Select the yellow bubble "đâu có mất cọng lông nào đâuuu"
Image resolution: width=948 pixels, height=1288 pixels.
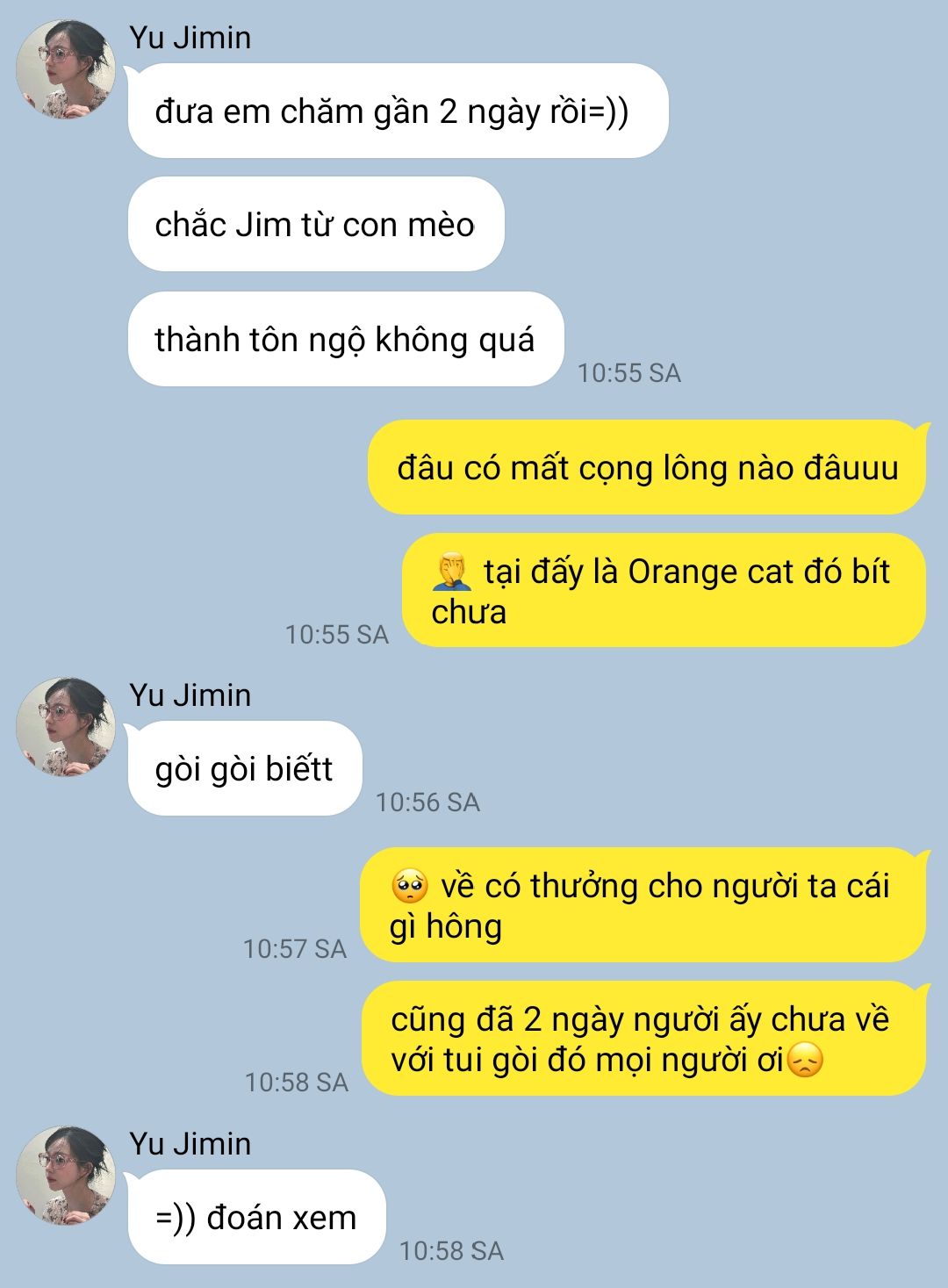pyautogui.click(x=648, y=467)
